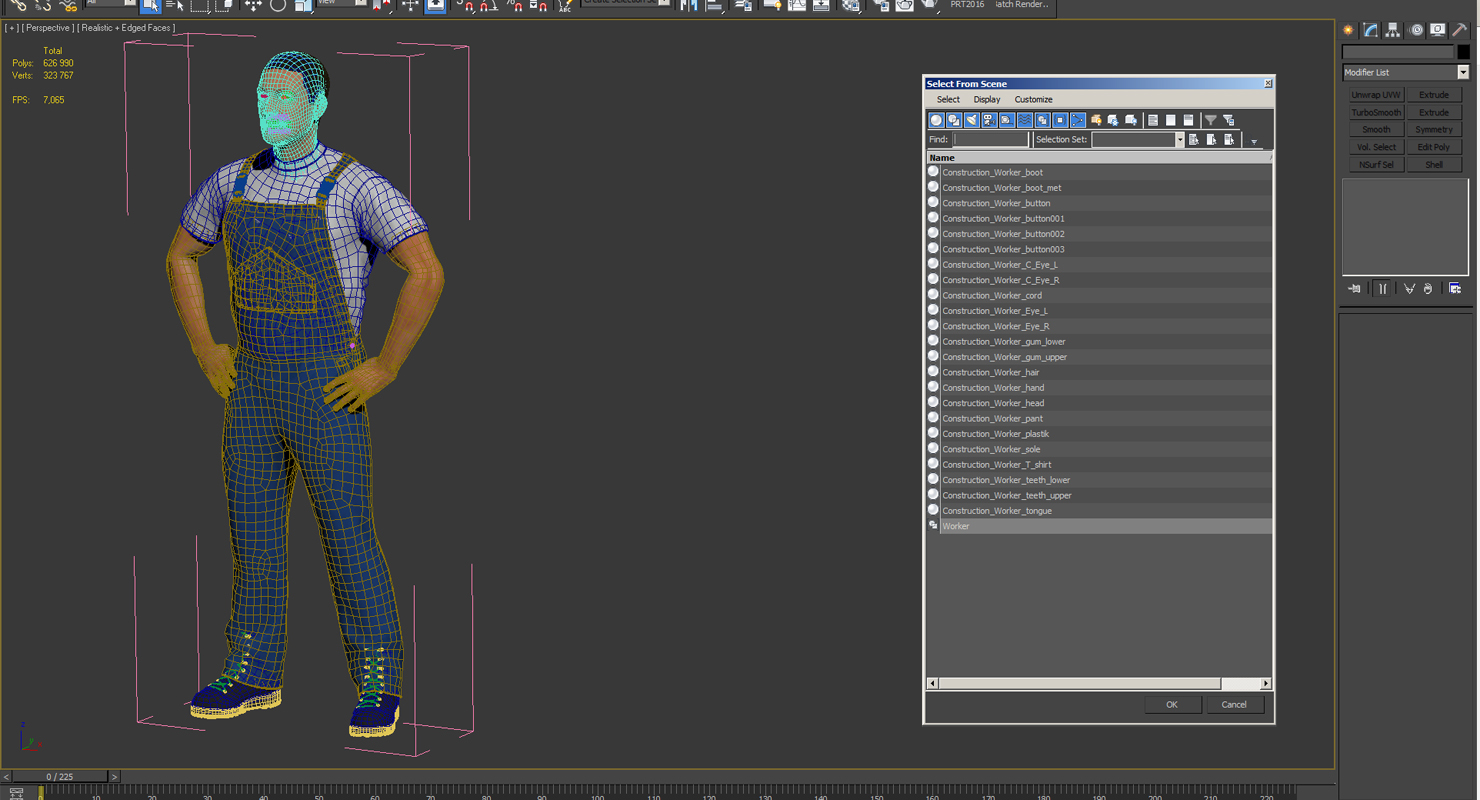Screen dimensions: 1480x800
Task: Click the Unwrap UVW modifier button
Action: (x=1376, y=95)
